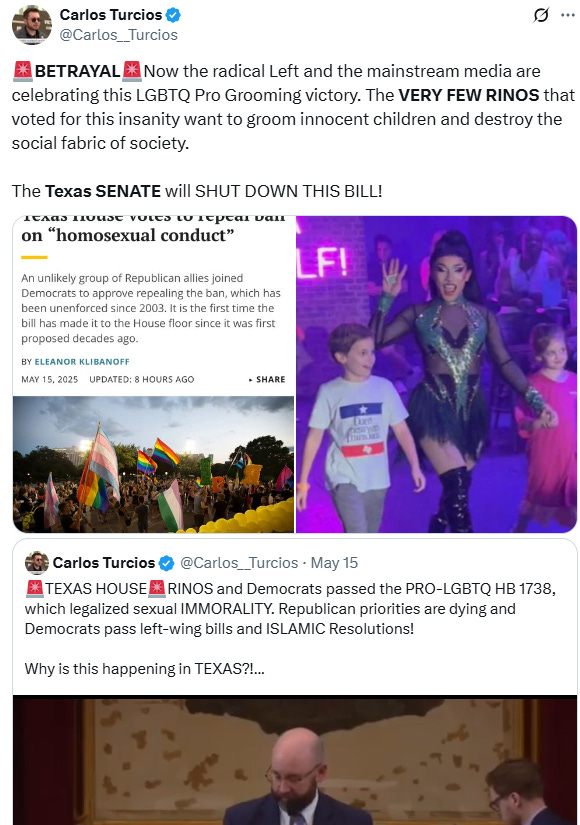Click the first siren emoji before BETRAYAL
This screenshot has height=825, width=580.
coord(23,71)
